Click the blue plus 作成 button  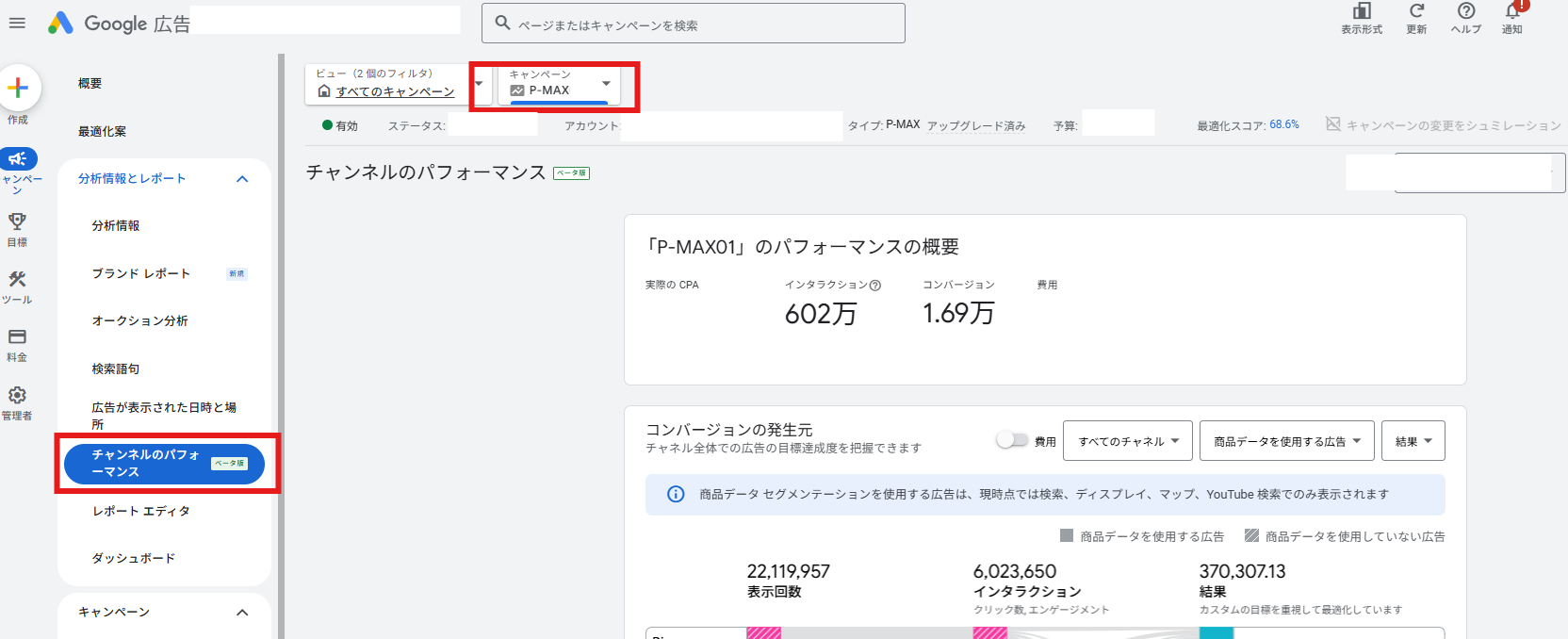(x=18, y=89)
